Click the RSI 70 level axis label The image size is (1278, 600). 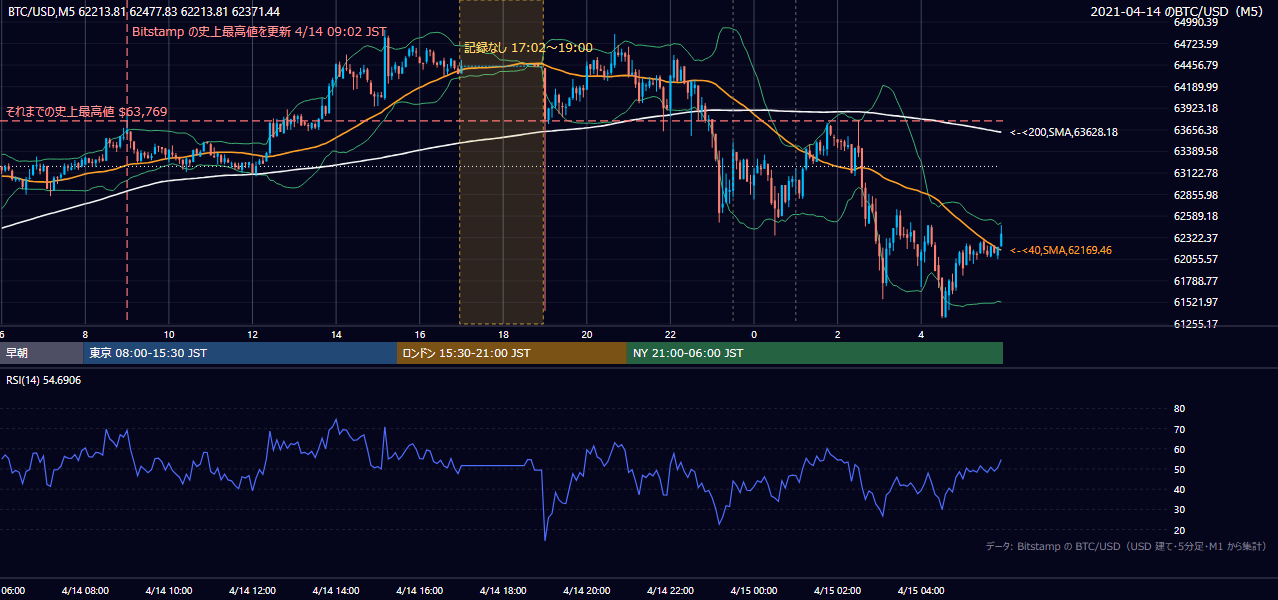(1179, 429)
